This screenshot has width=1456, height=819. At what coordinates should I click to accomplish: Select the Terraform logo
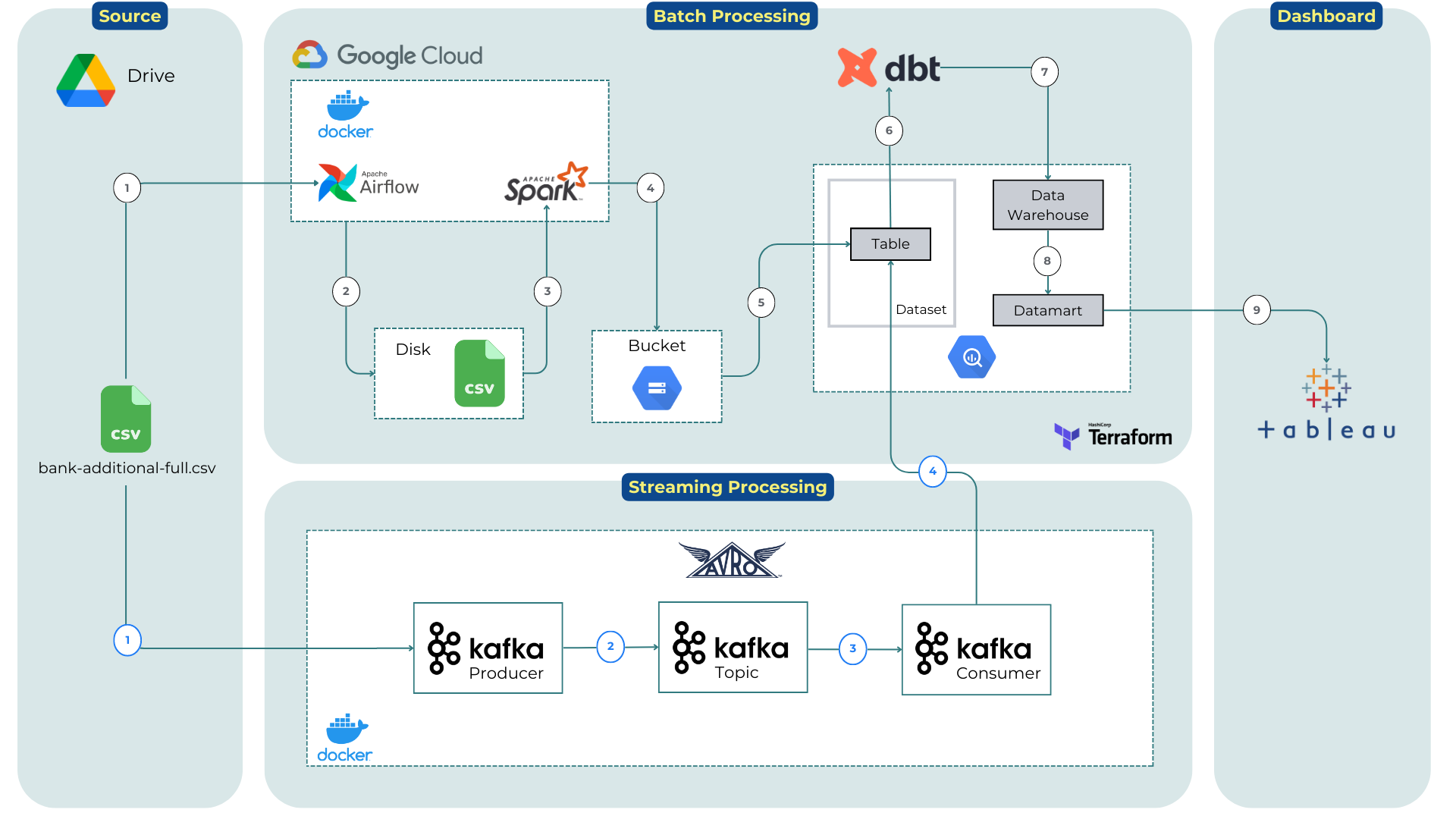coord(1067,435)
